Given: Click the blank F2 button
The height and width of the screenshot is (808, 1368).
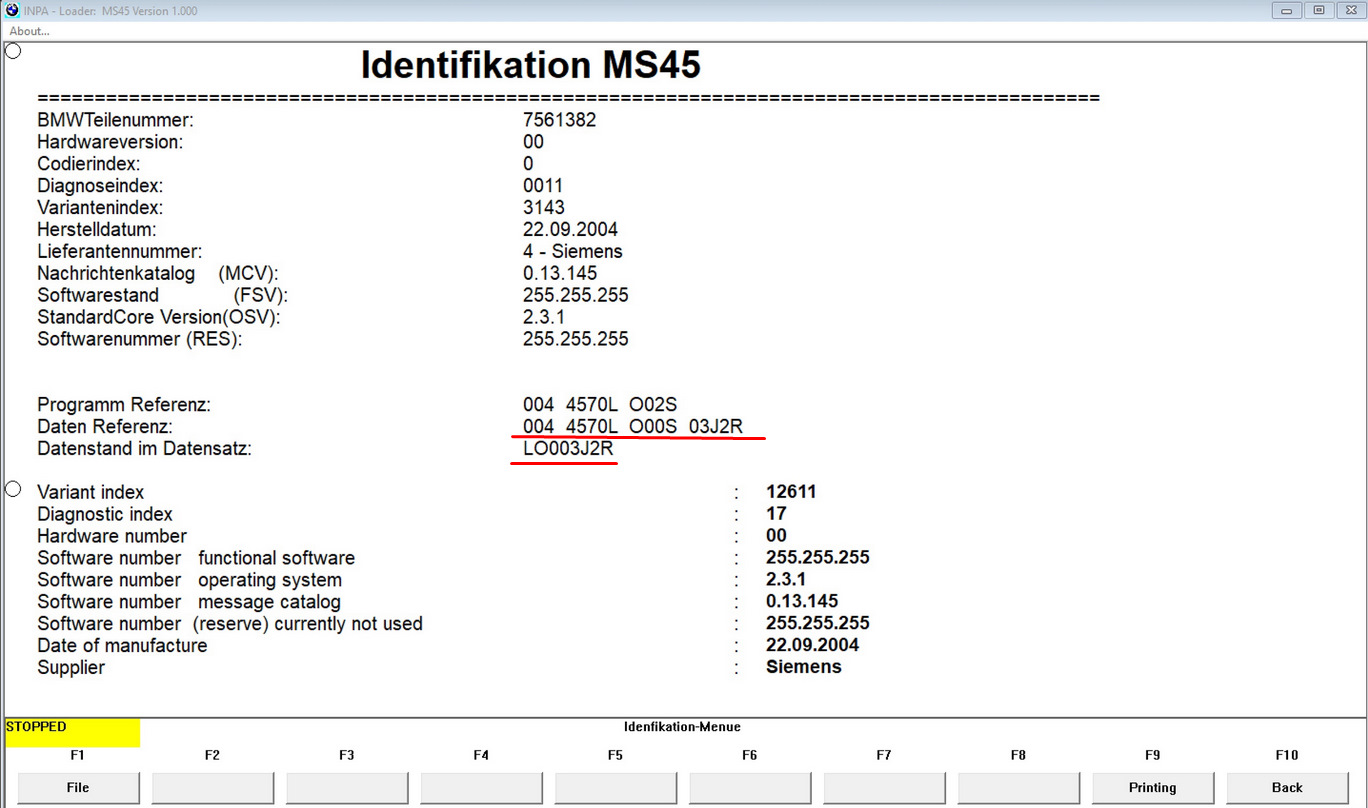Looking at the screenshot, I should 213,788.
